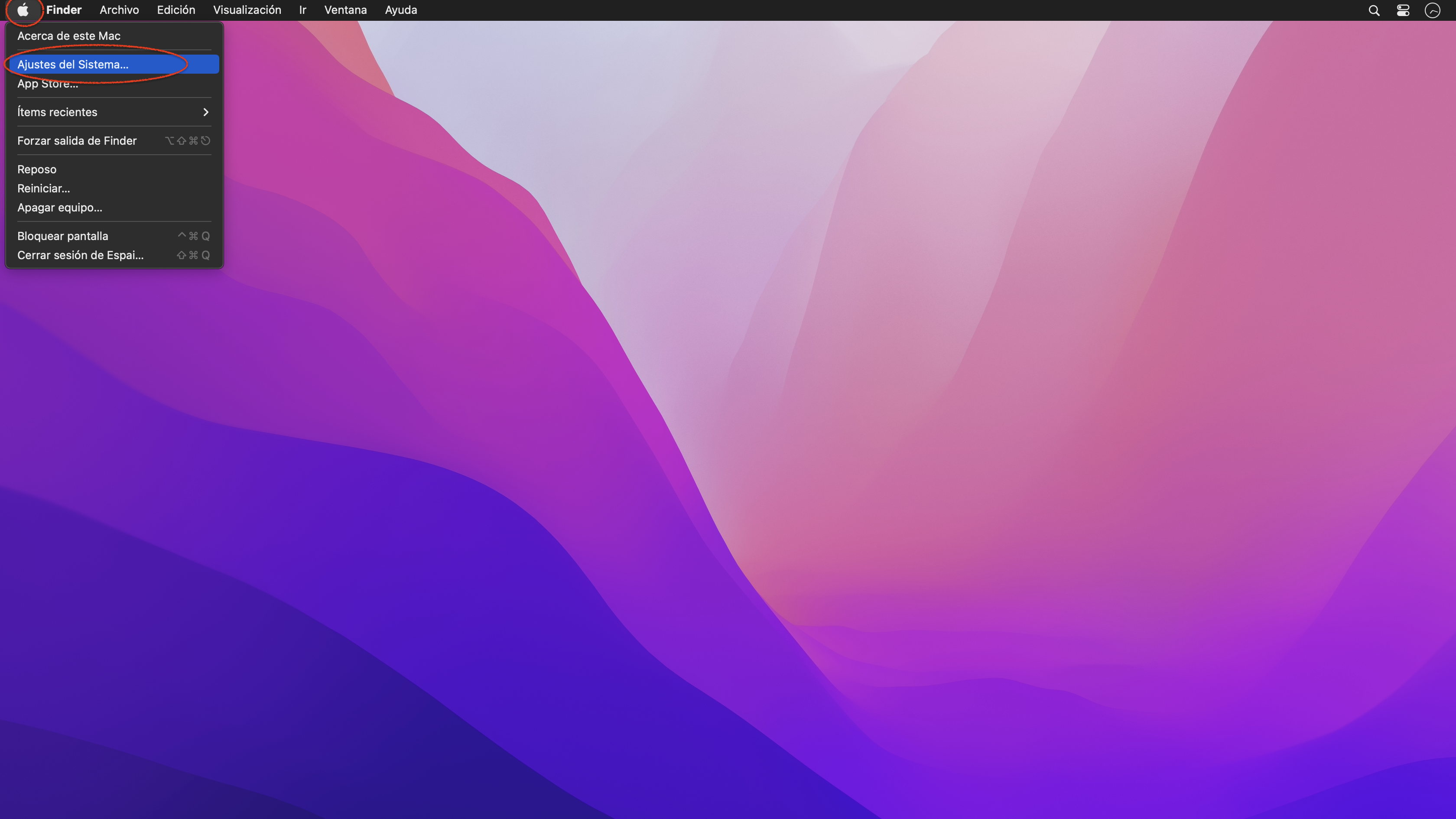Image resolution: width=1456 pixels, height=819 pixels.
Task: Open the Finder menu in menu bar
Action: click(x=64, y=10)
